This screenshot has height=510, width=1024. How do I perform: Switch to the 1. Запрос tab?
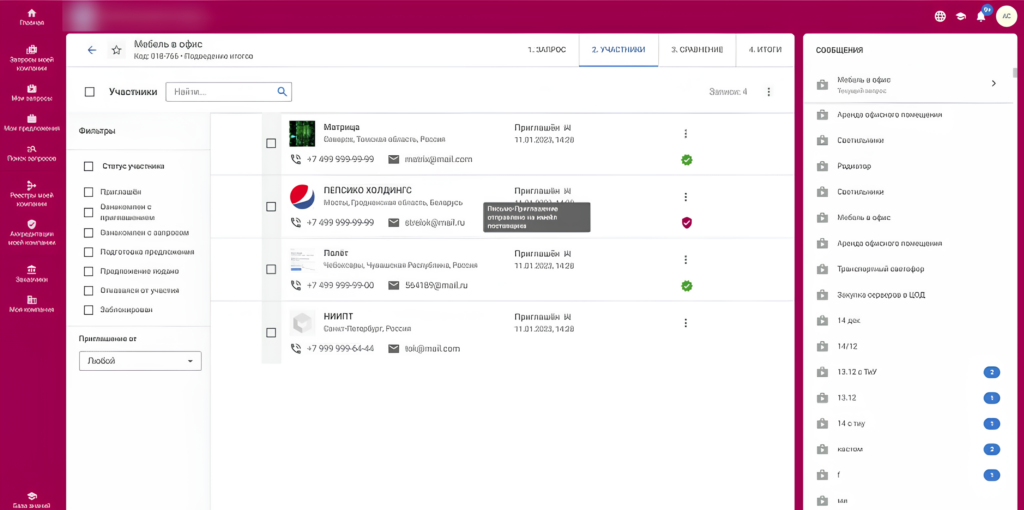pyautogui.click(x=547, y=49)
